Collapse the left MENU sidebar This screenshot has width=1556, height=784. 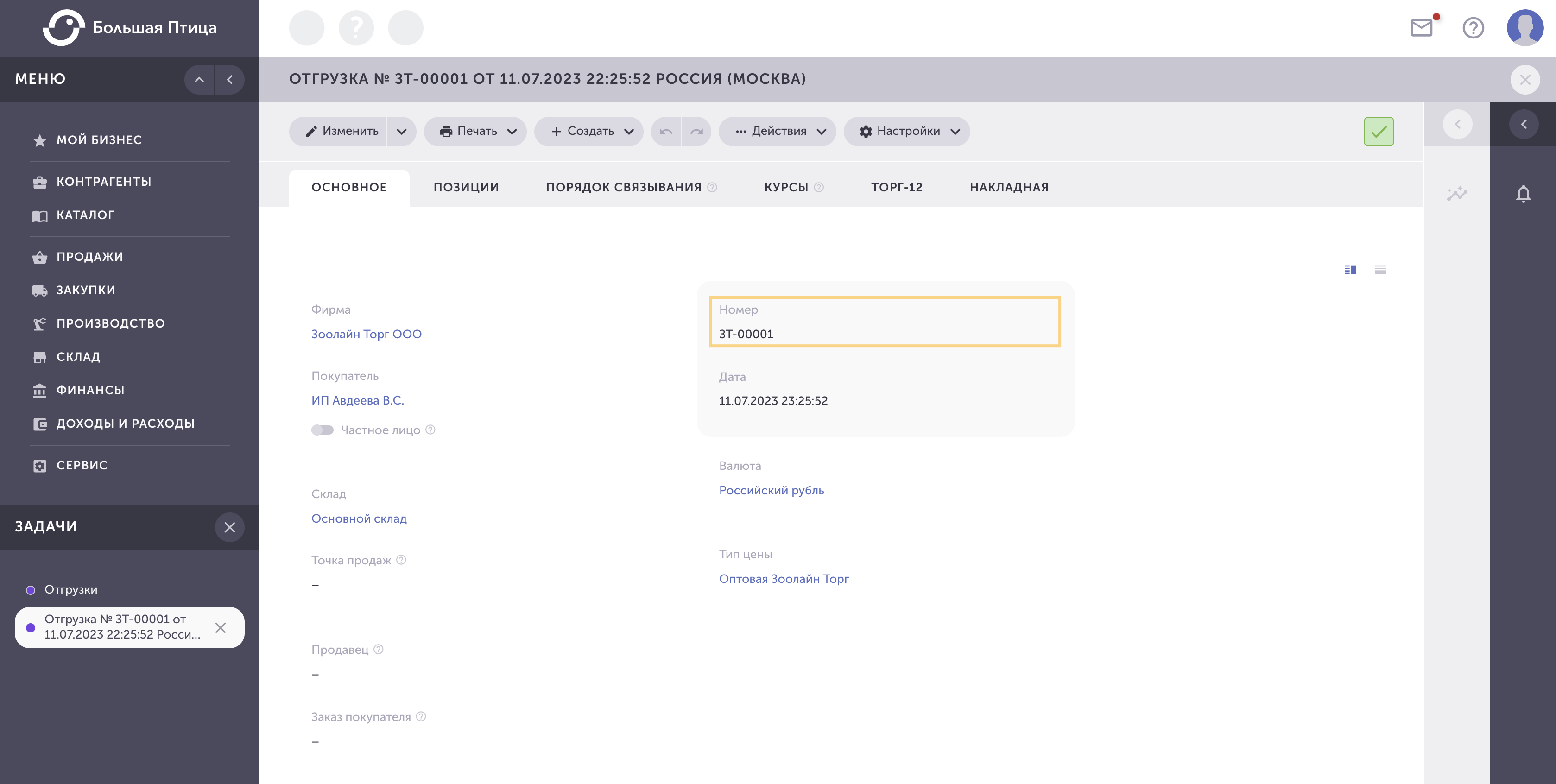(229, 79)
